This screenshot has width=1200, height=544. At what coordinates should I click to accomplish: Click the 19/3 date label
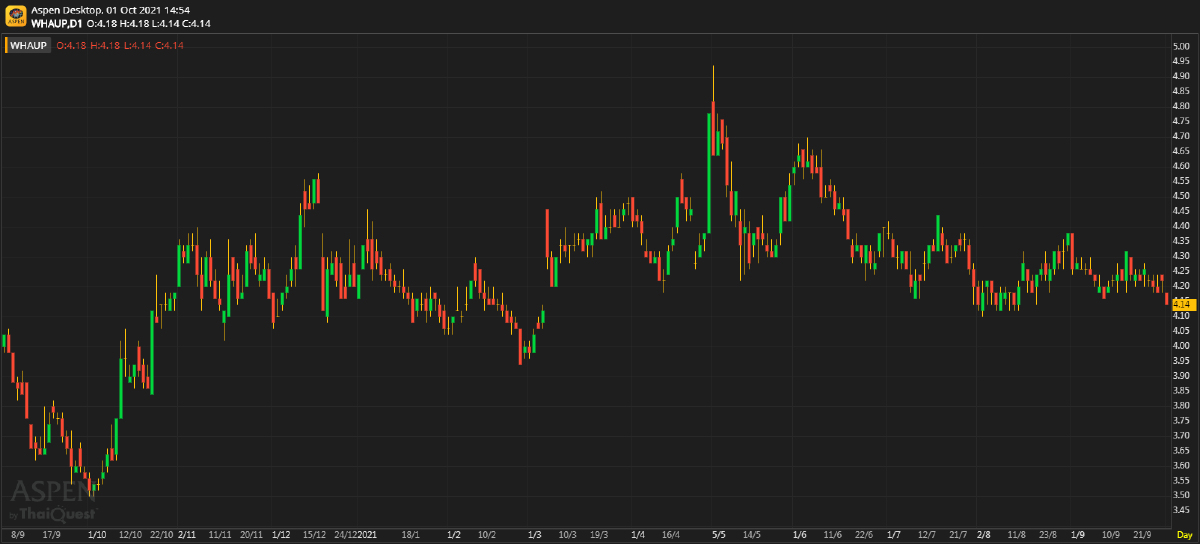600,536
